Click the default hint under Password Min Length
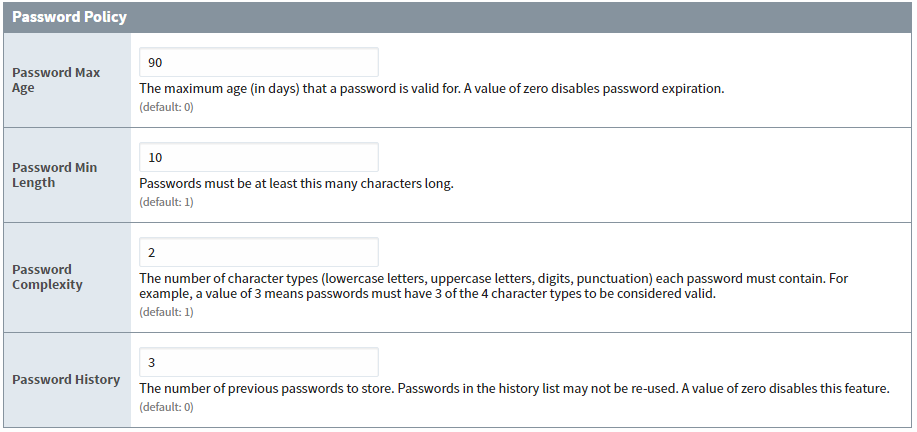917x432 pixels. coord(166,202)
